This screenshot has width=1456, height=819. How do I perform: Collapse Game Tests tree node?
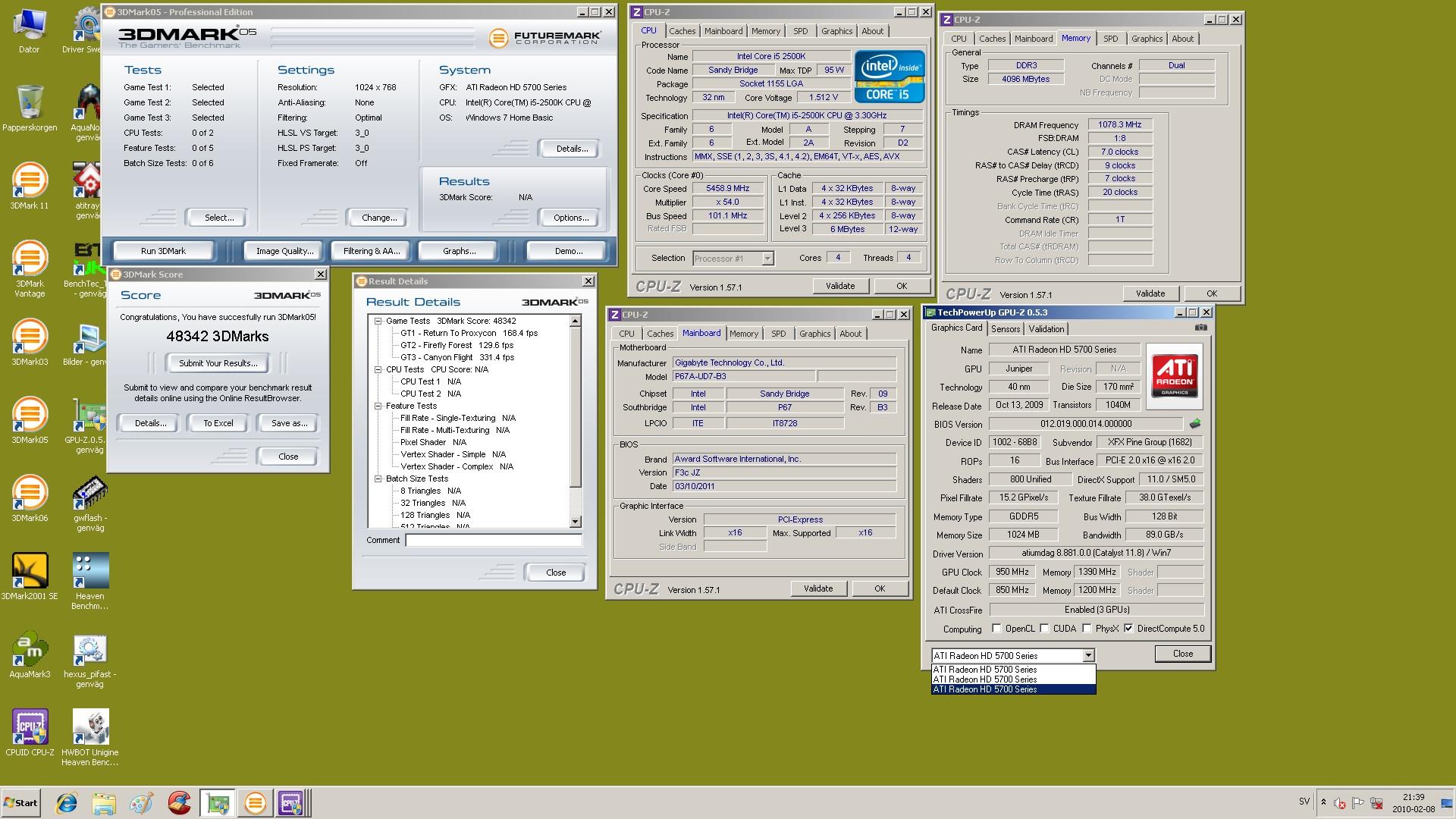tap(378, 321)
